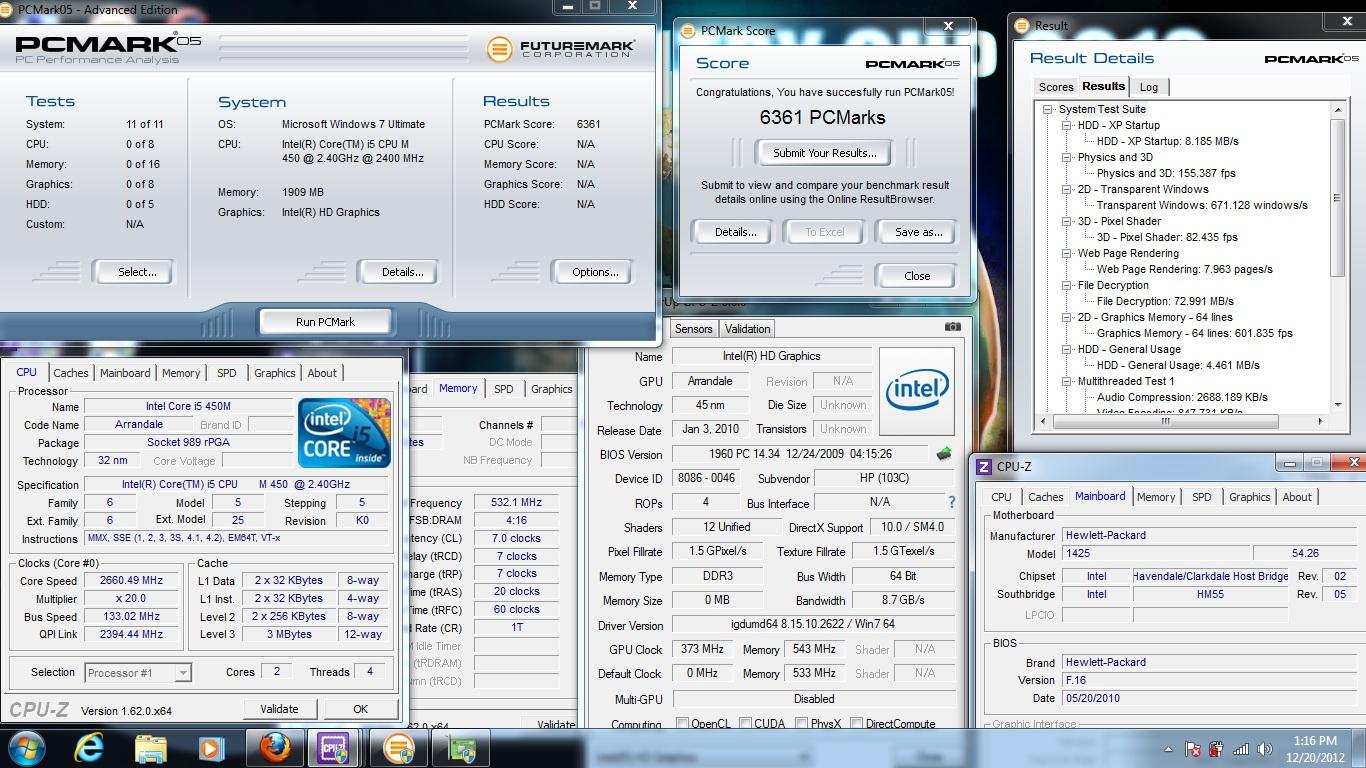The height and width of the screenshot is (768, 1366).
Task: Open Validation tab in GPU-Z
Action: click(x=748, y=328)
